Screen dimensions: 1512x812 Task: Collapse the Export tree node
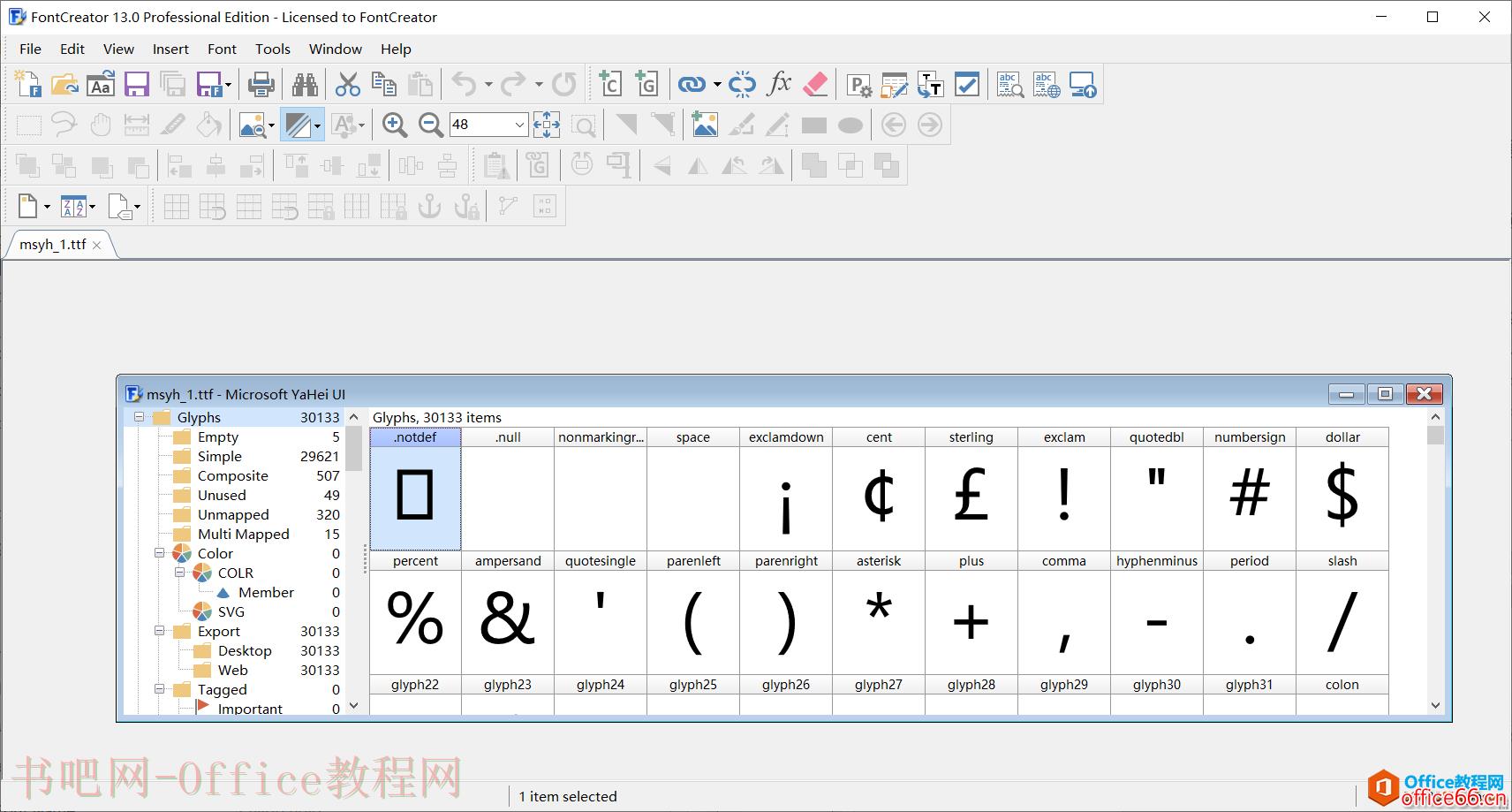(160, 631)
